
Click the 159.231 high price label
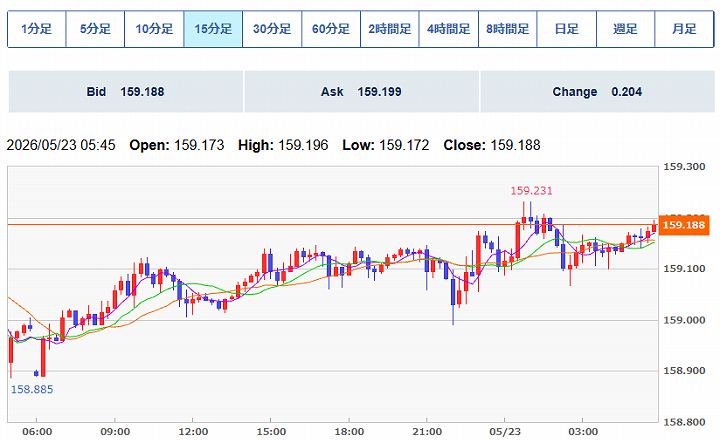pos(531,191)
